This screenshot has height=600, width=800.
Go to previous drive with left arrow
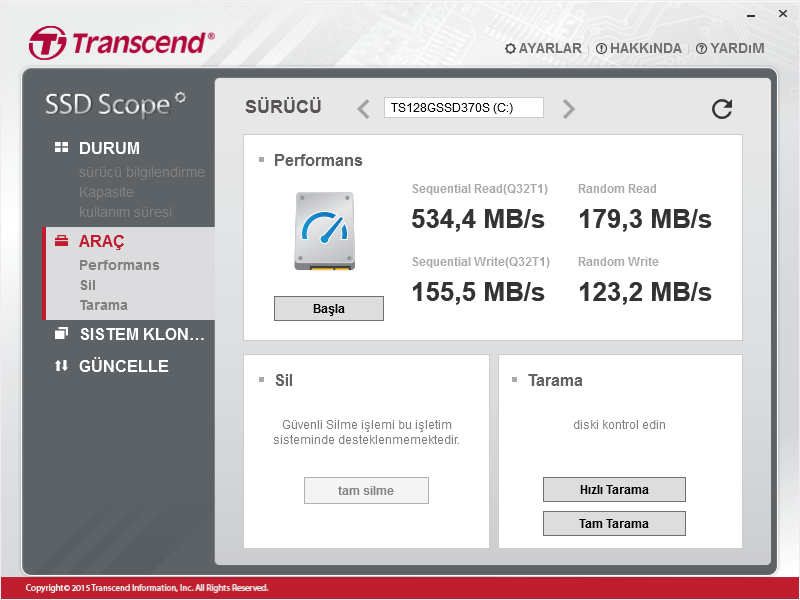[363, 109]
